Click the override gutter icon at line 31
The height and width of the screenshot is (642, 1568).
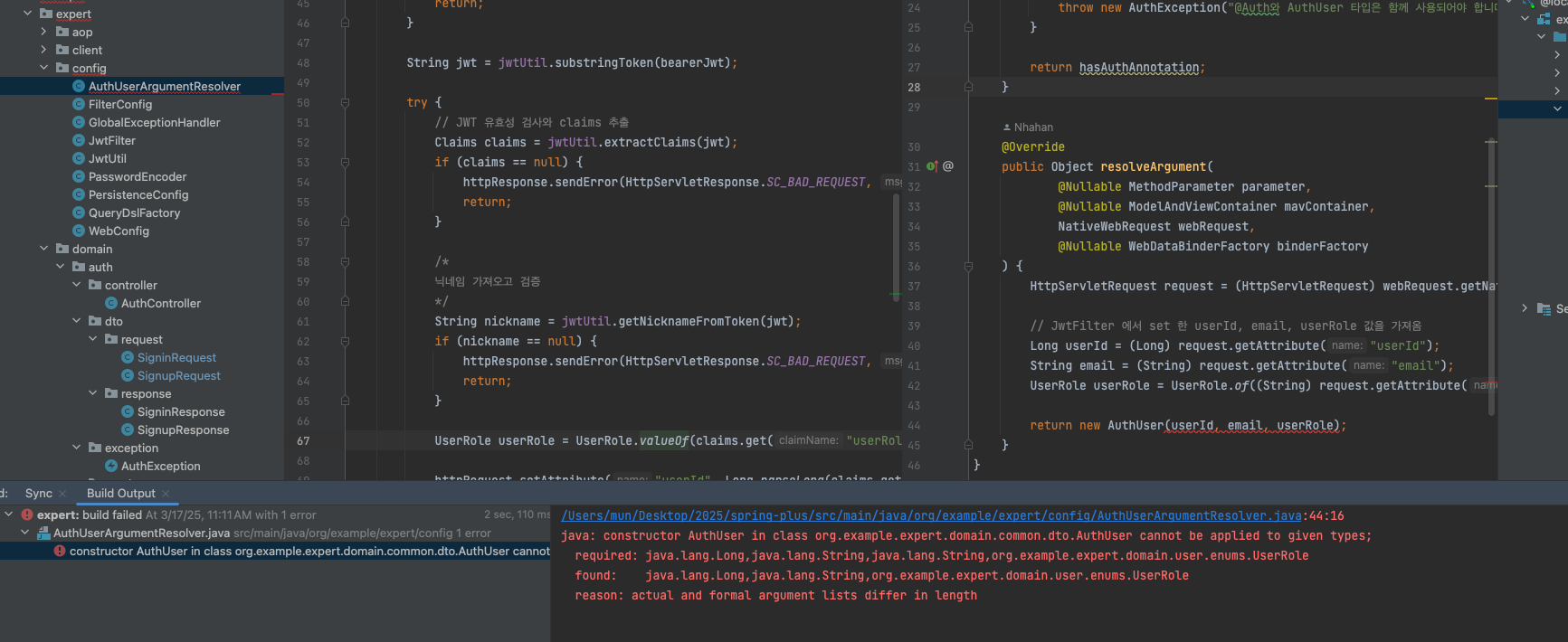point(932,166)
